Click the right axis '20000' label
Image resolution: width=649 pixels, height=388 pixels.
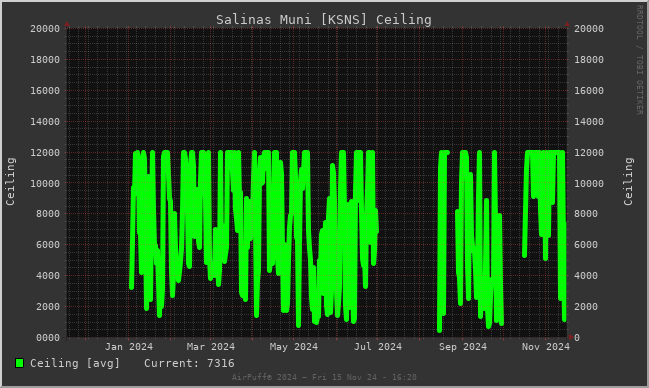[x=589, y=29]
